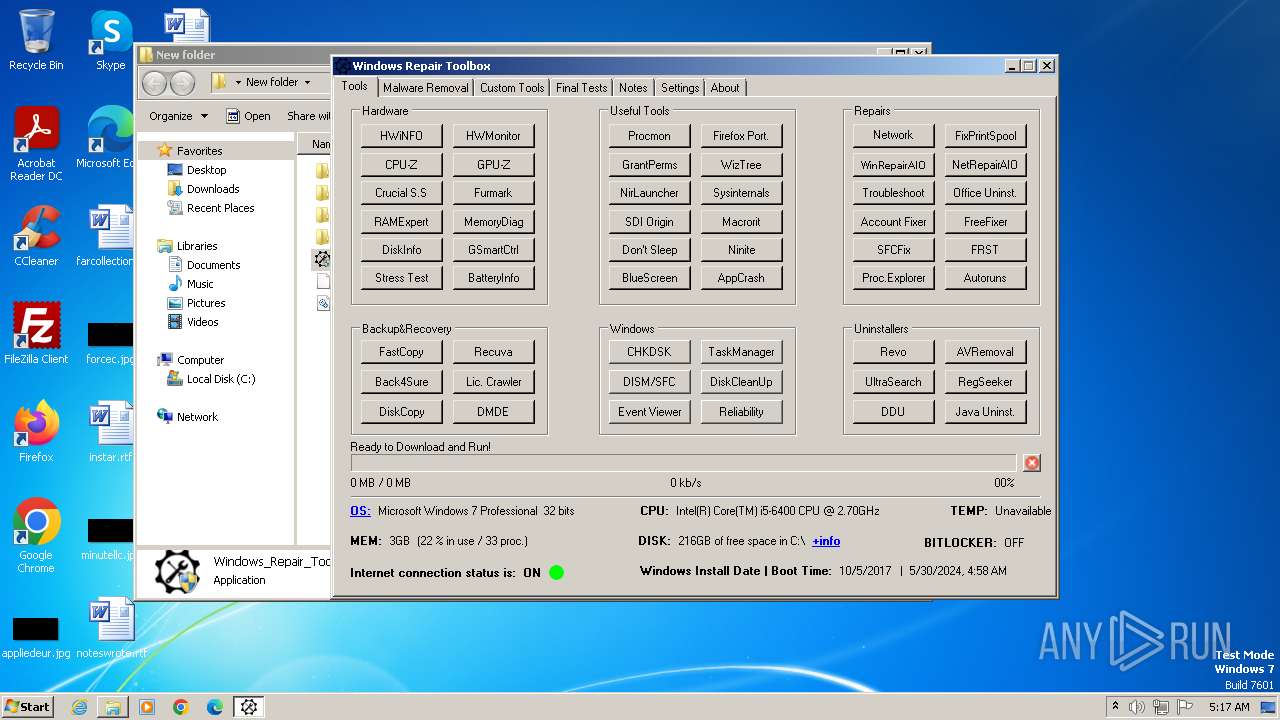1280x720 pixels.
Task: Click the taskbar clock 5:17 AM
Action: (1229, 707)
